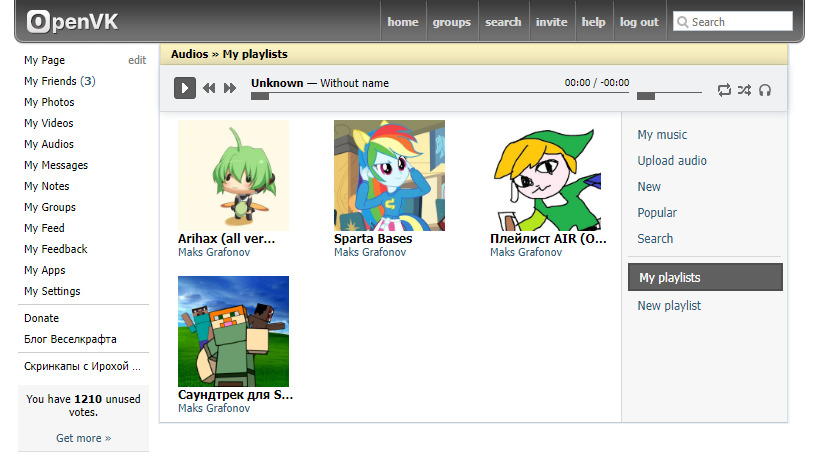The width and height of the screenshot is (821, 469).
Task: Open groups in the top navigation
Action: pos(451,22)
